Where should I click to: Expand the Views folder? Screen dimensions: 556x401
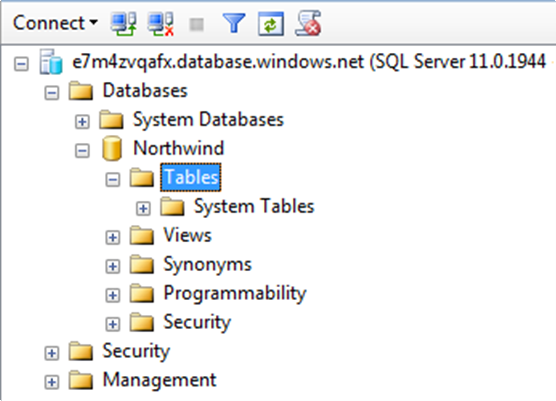tap(113, 238)
